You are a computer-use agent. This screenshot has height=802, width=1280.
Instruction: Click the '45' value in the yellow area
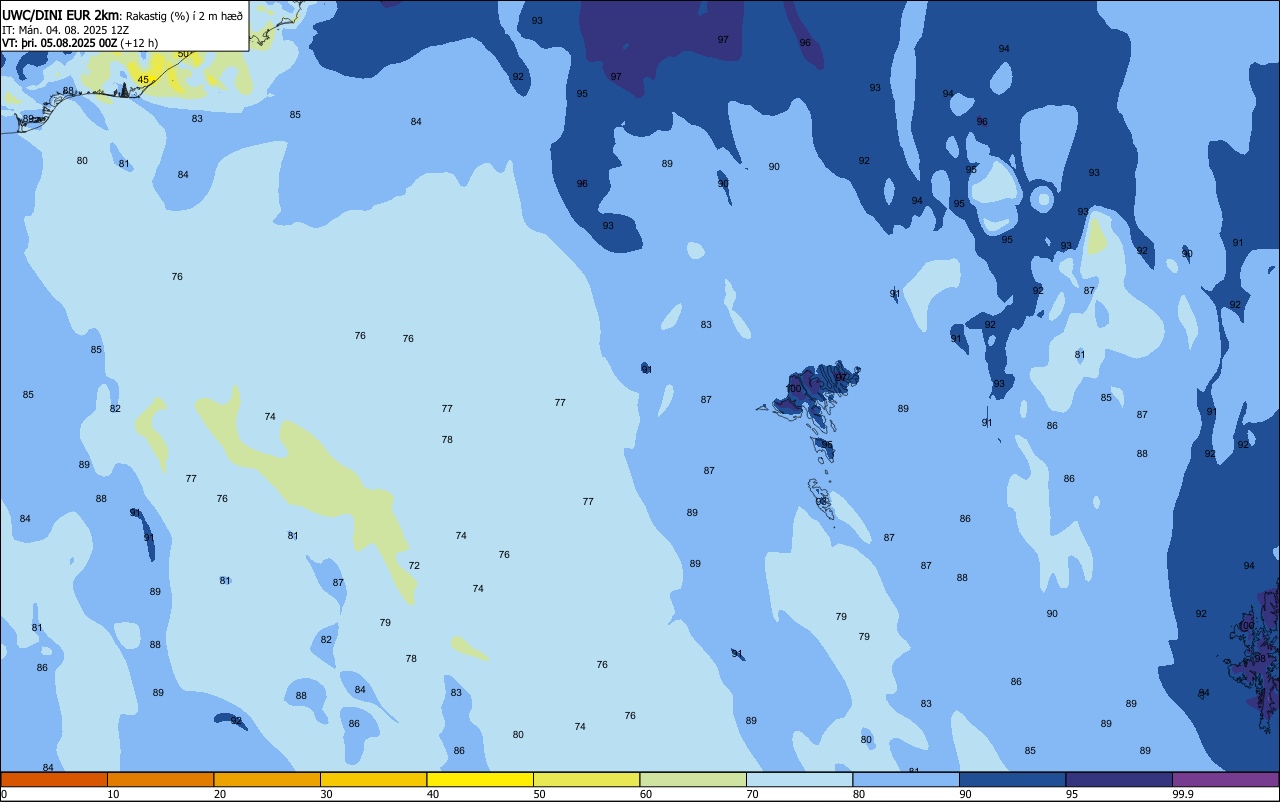pos(143,80)
